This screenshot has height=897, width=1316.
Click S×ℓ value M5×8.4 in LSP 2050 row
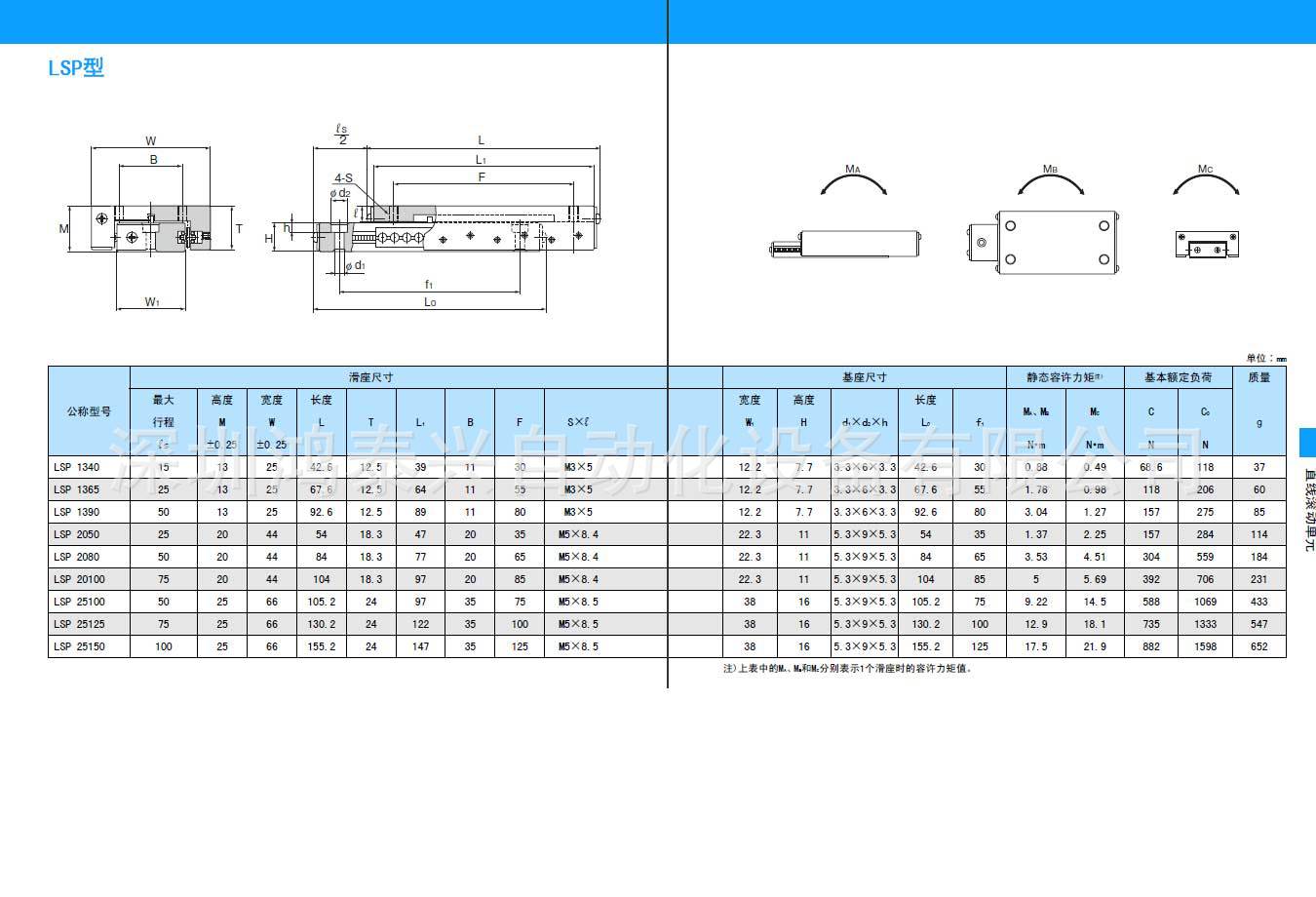tap(578, 534)
